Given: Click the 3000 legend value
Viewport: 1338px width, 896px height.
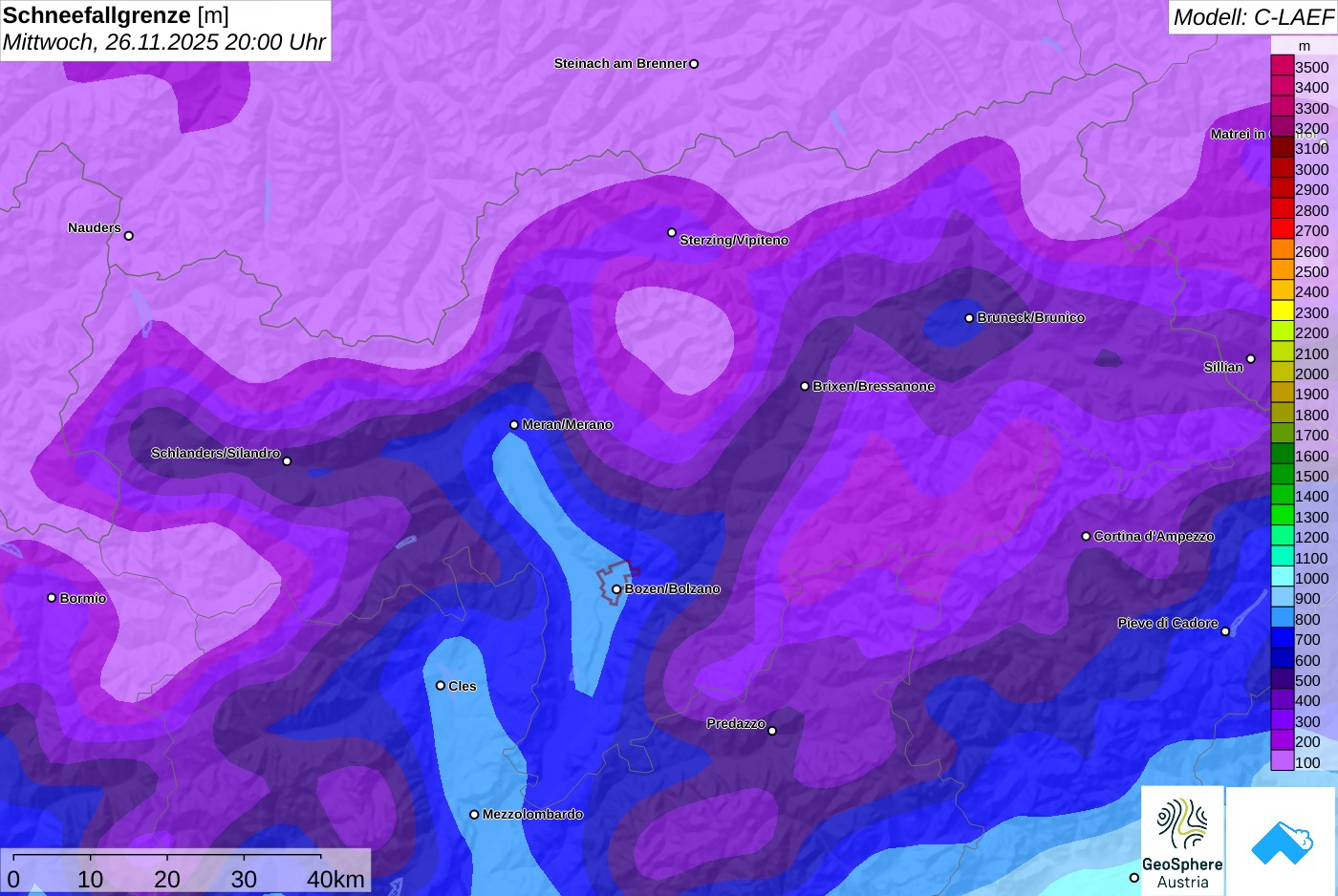Looking at the screenshot, I should (1312, 170).
